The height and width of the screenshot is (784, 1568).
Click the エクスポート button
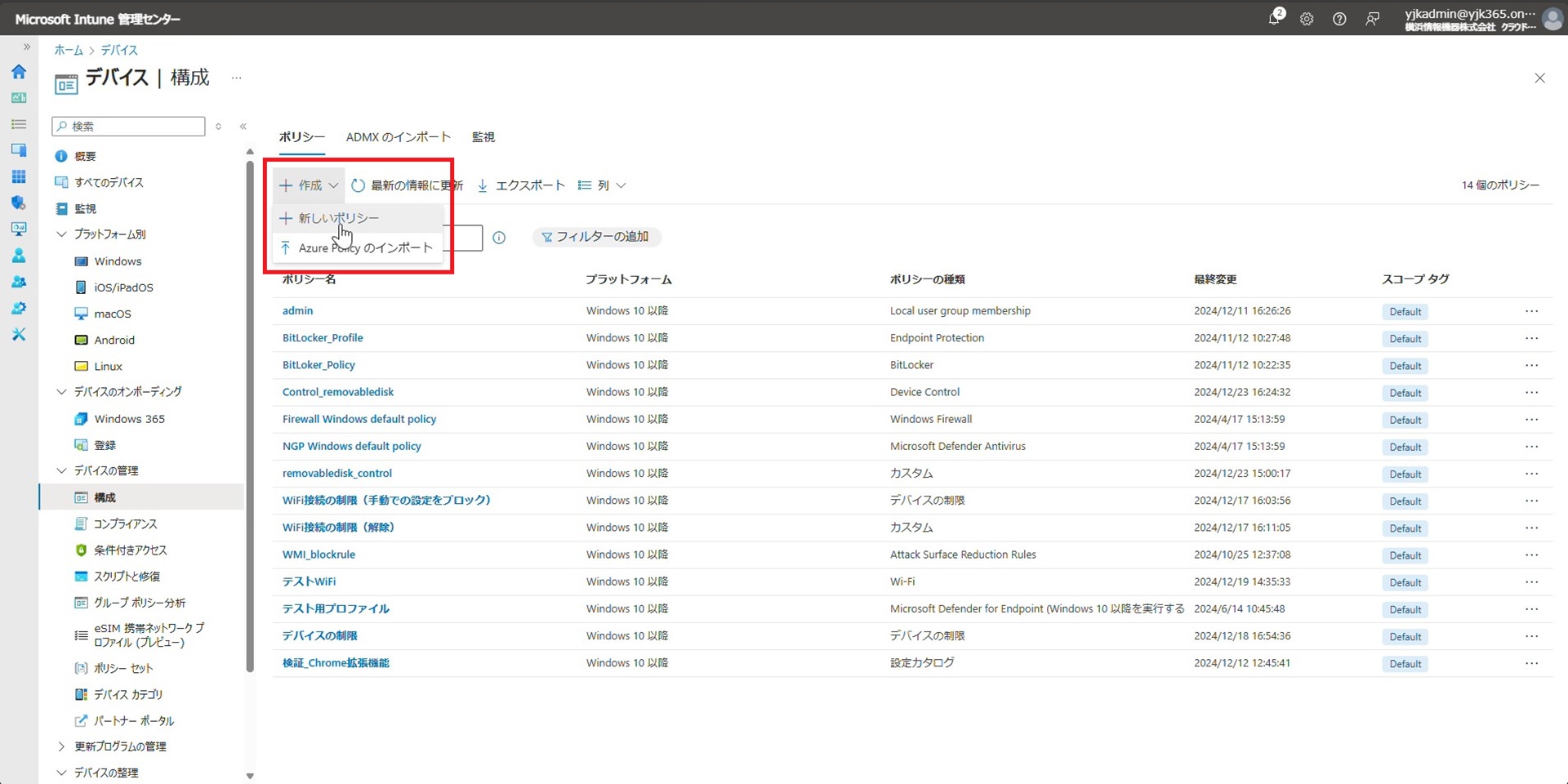pyautogui.click(x=521, y=185)
